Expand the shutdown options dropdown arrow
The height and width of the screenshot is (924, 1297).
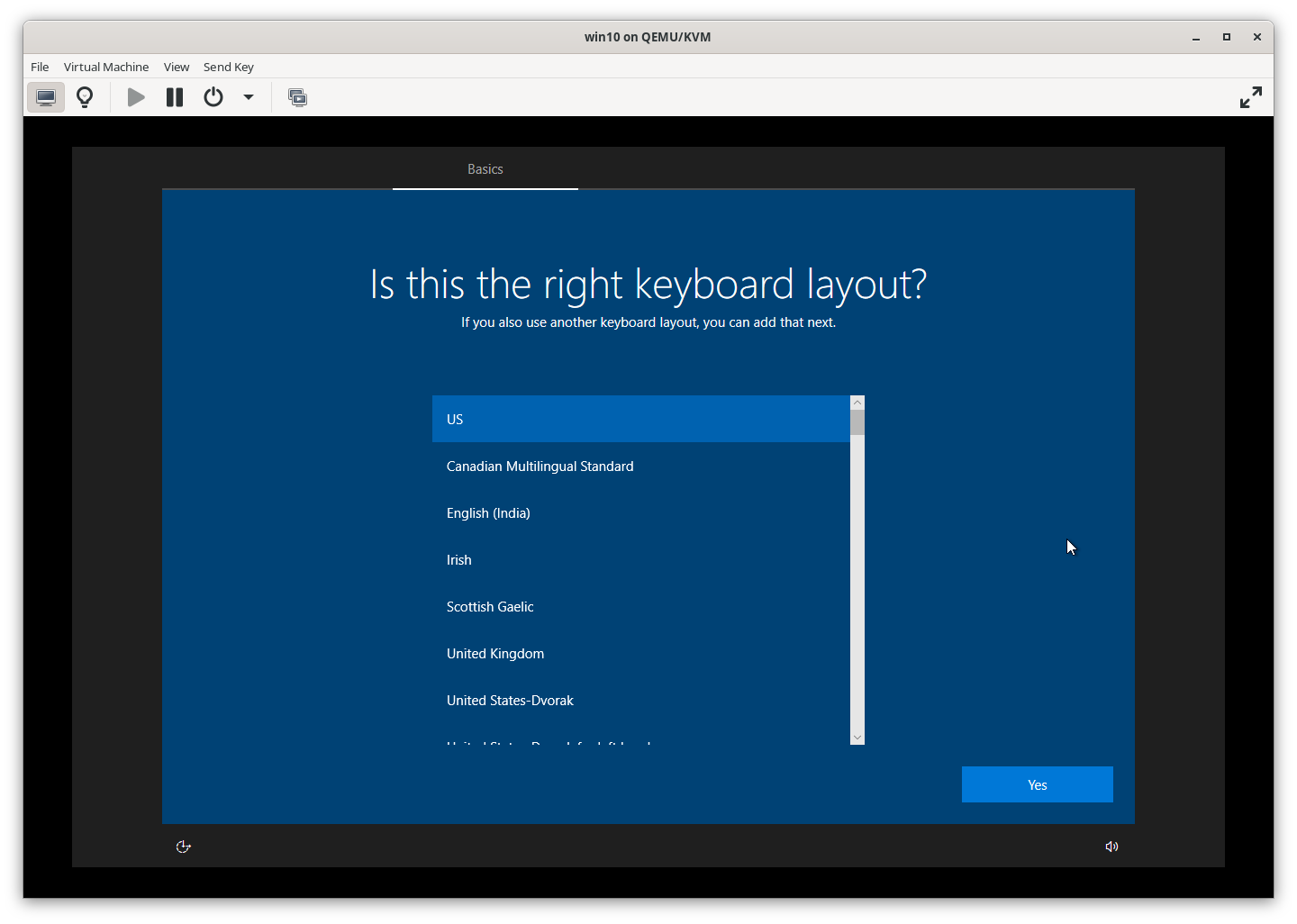(x=249, y=97)
